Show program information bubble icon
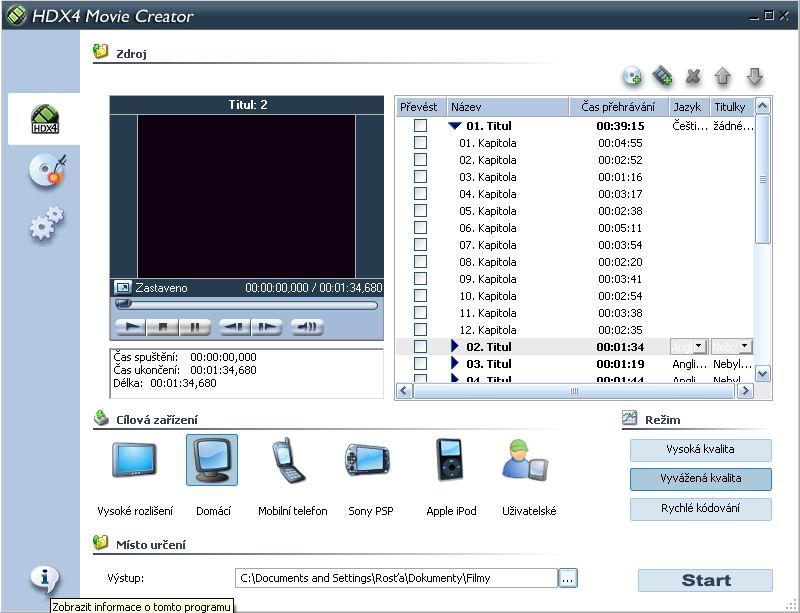This screenshot has height=613, width=800. point(45,579)
